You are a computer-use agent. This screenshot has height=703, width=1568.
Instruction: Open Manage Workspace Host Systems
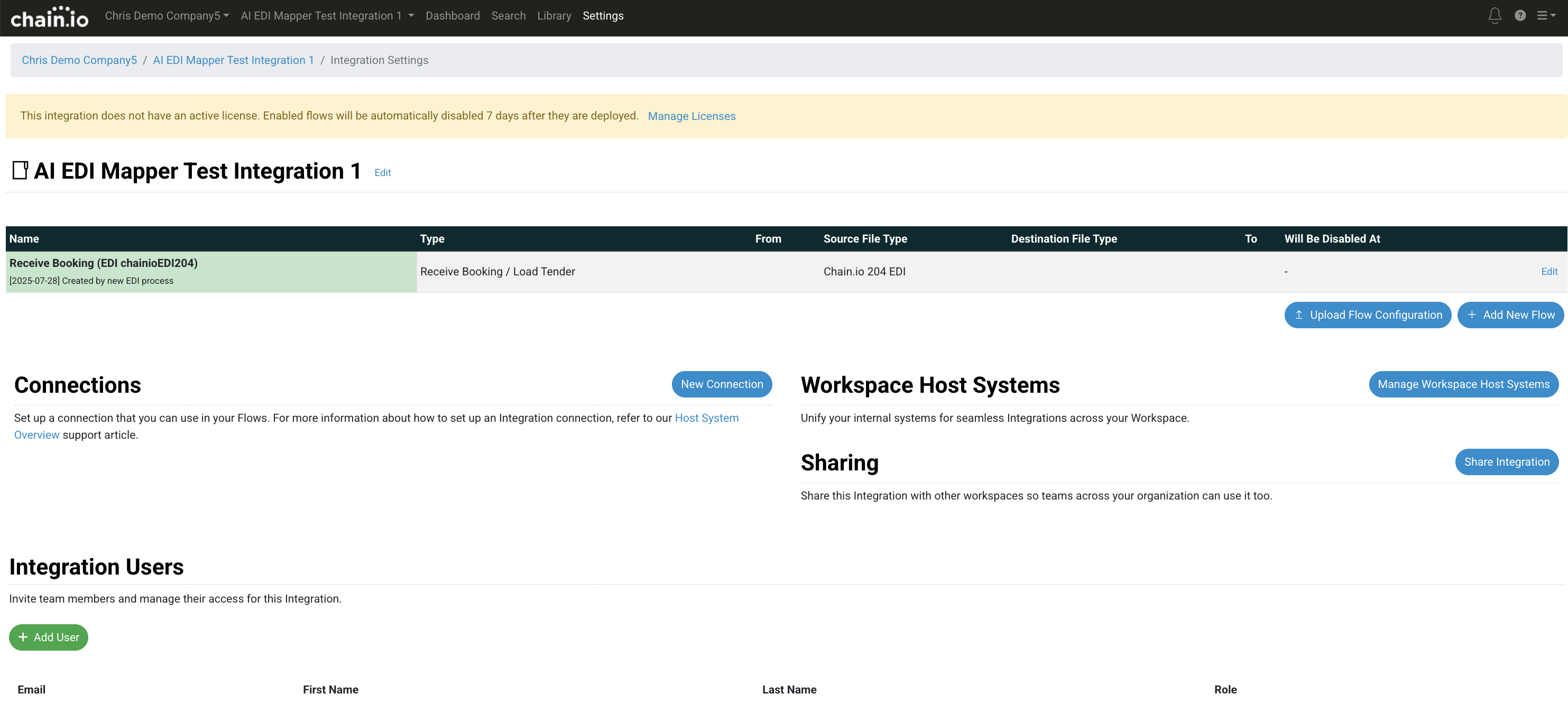pyautogui.click(x=1463, y=384)
